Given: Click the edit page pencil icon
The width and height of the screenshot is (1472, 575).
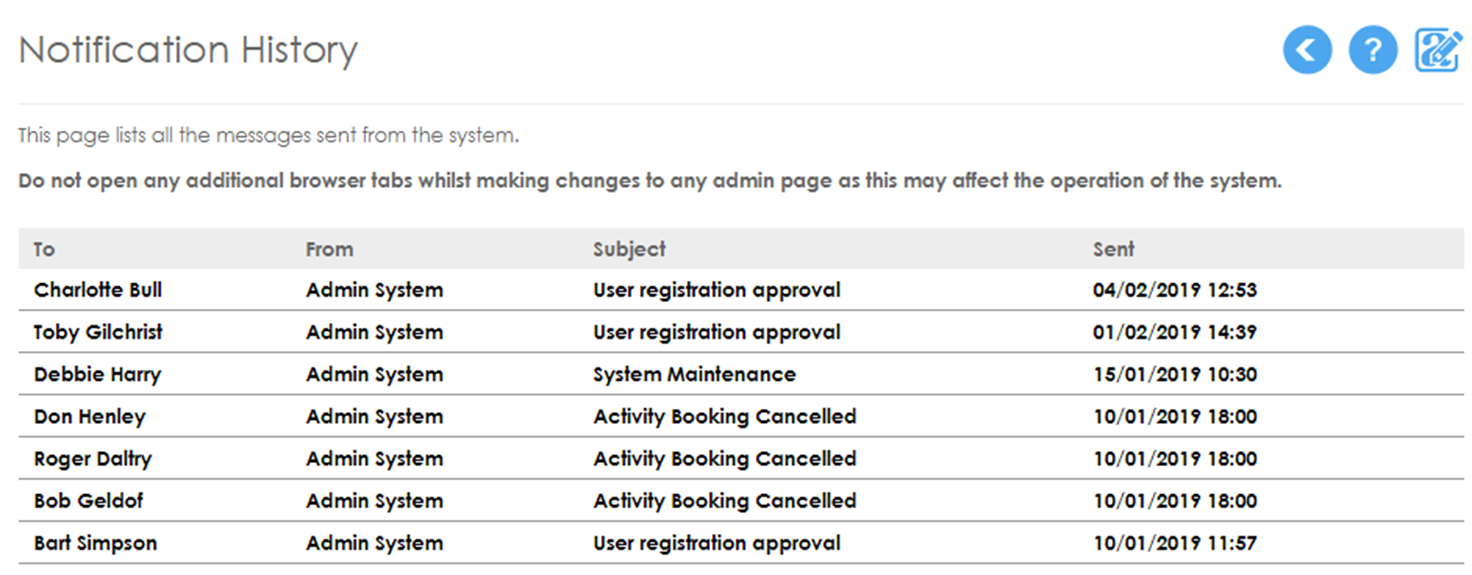Looking at the screenshot, I should (x=1438, y=50).
